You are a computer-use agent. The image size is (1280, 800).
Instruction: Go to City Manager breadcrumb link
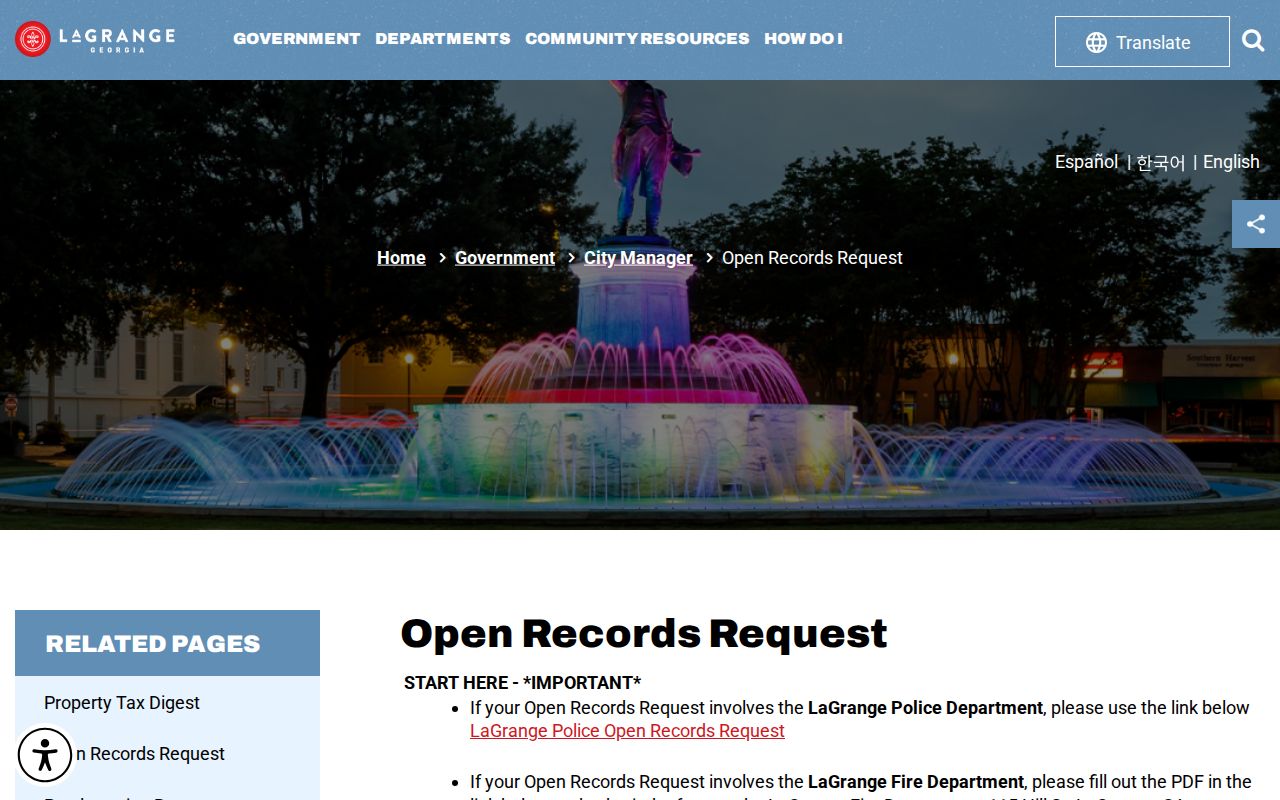638,258
